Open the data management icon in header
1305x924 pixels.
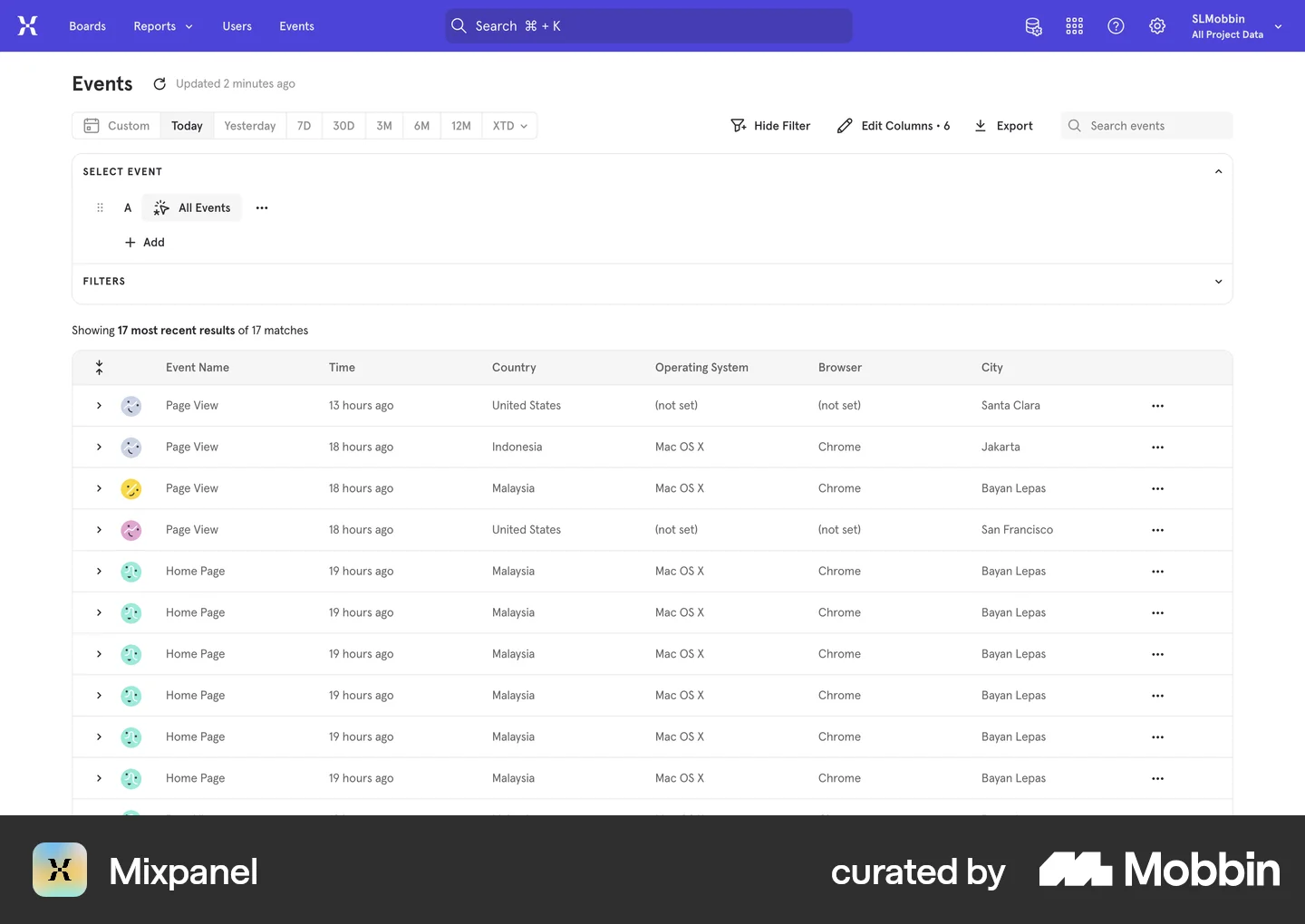click(x=1033, y=26)
